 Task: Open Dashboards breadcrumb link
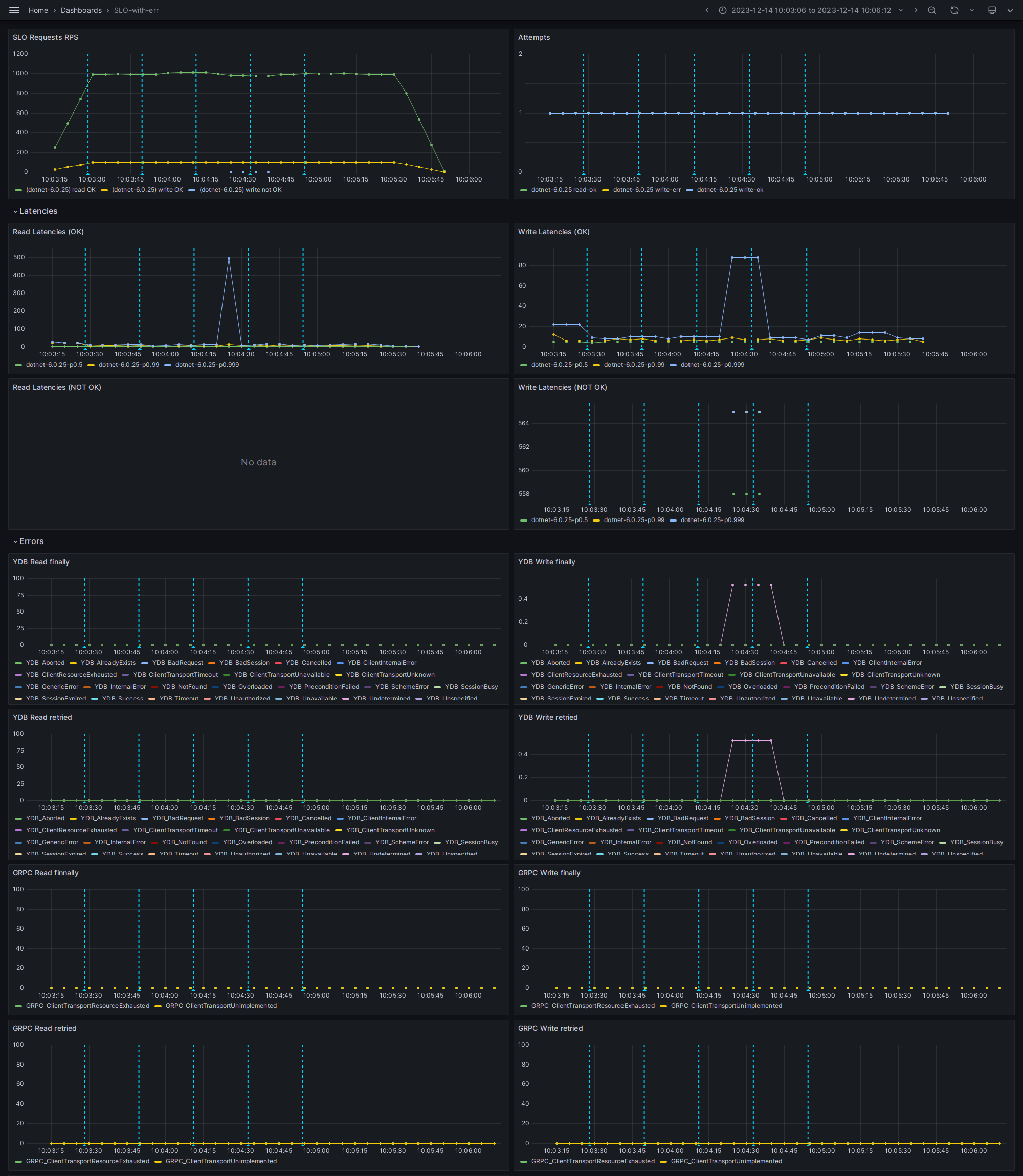click(x=81, y=10)
